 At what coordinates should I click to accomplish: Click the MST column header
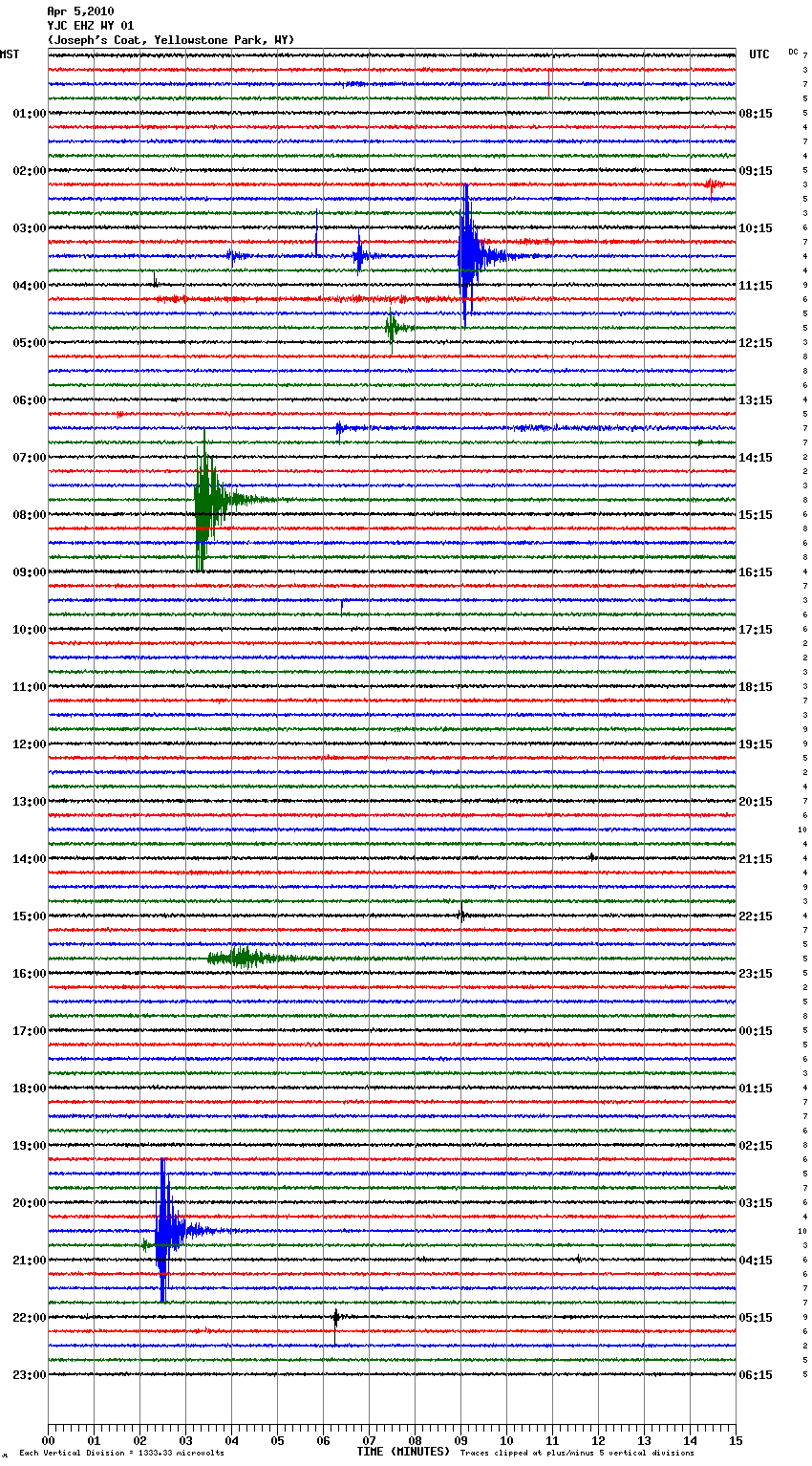pos(10,54)
